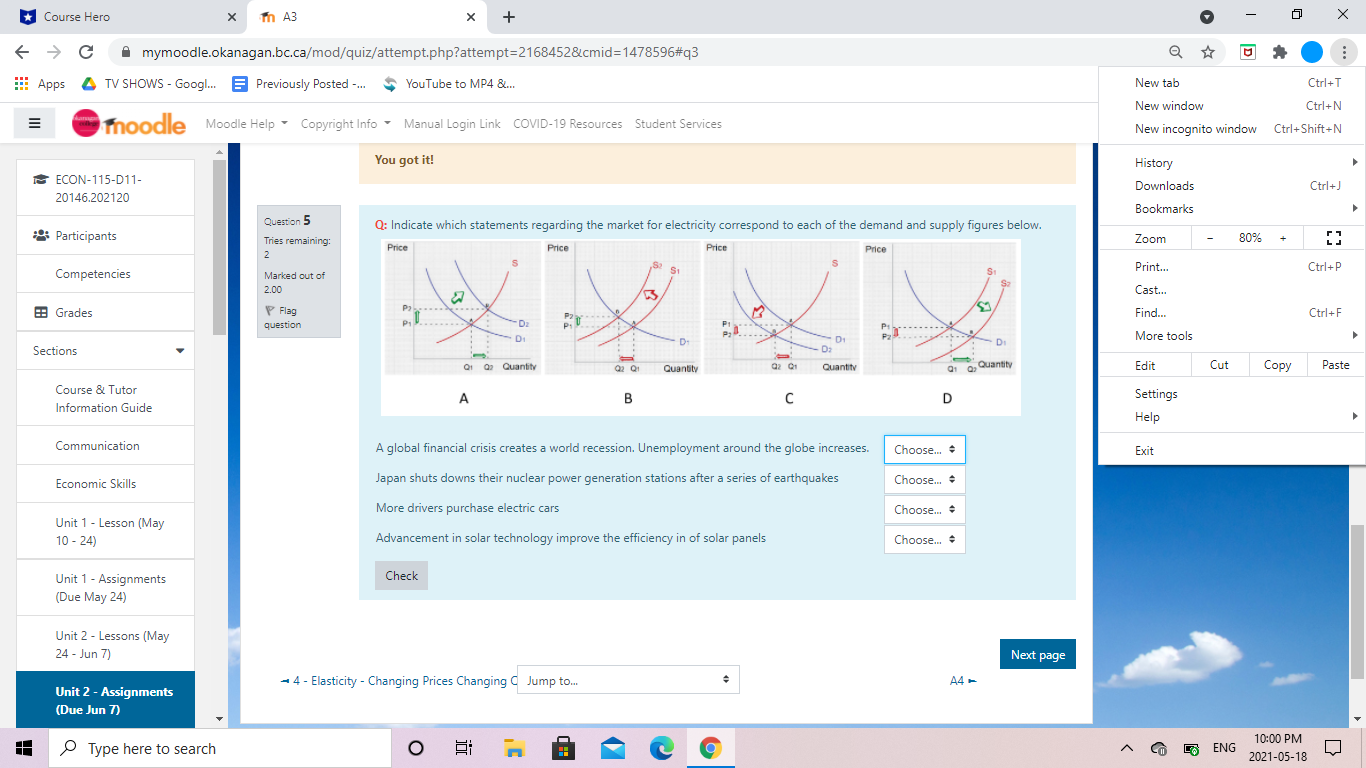Viewport: 1366px width, 768px height.
Task: Open the dropdown for the Japan nuclear shutdown statement
Action: coord(925,480)
